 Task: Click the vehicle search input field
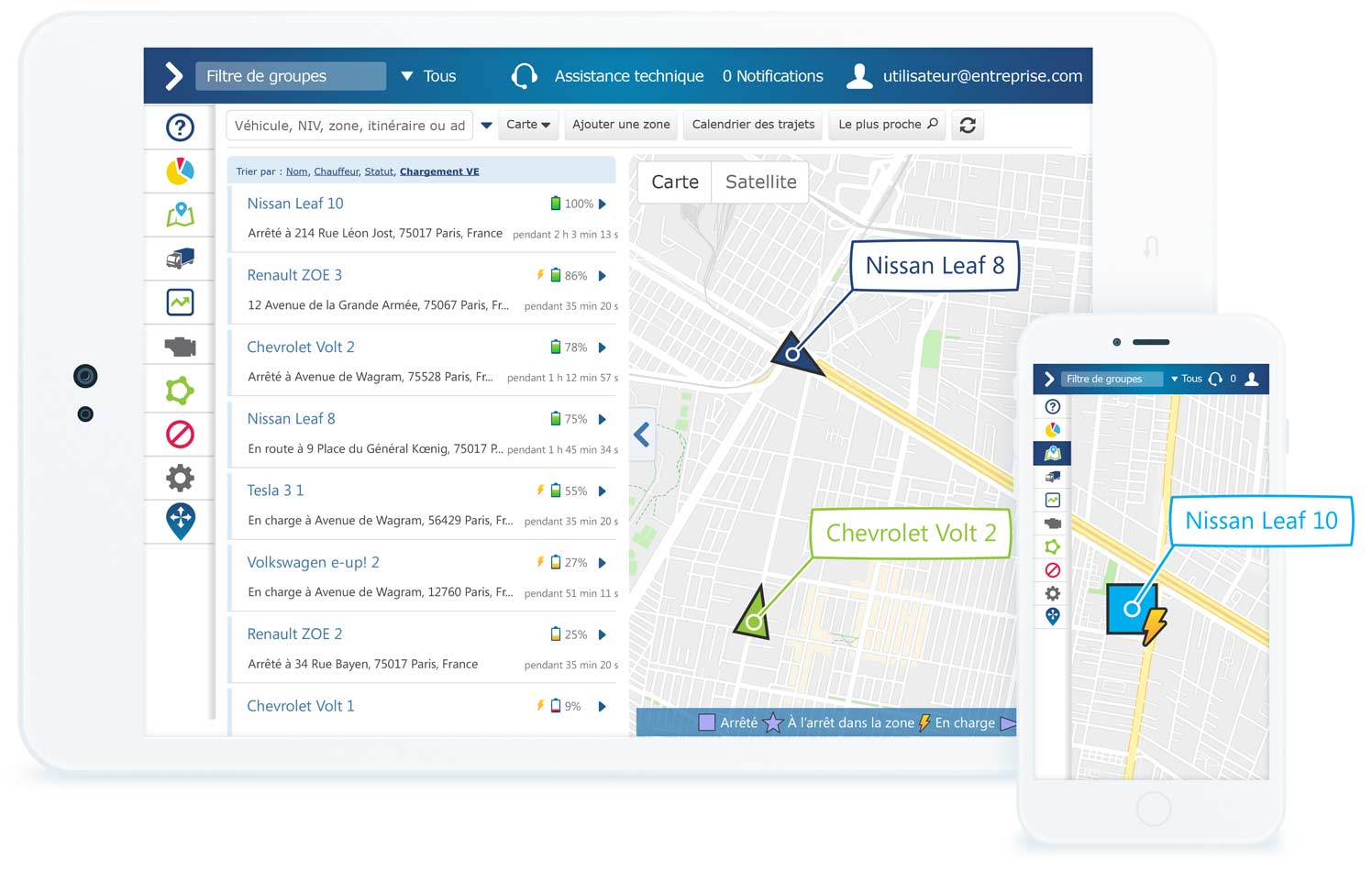(x=349, y=126)
